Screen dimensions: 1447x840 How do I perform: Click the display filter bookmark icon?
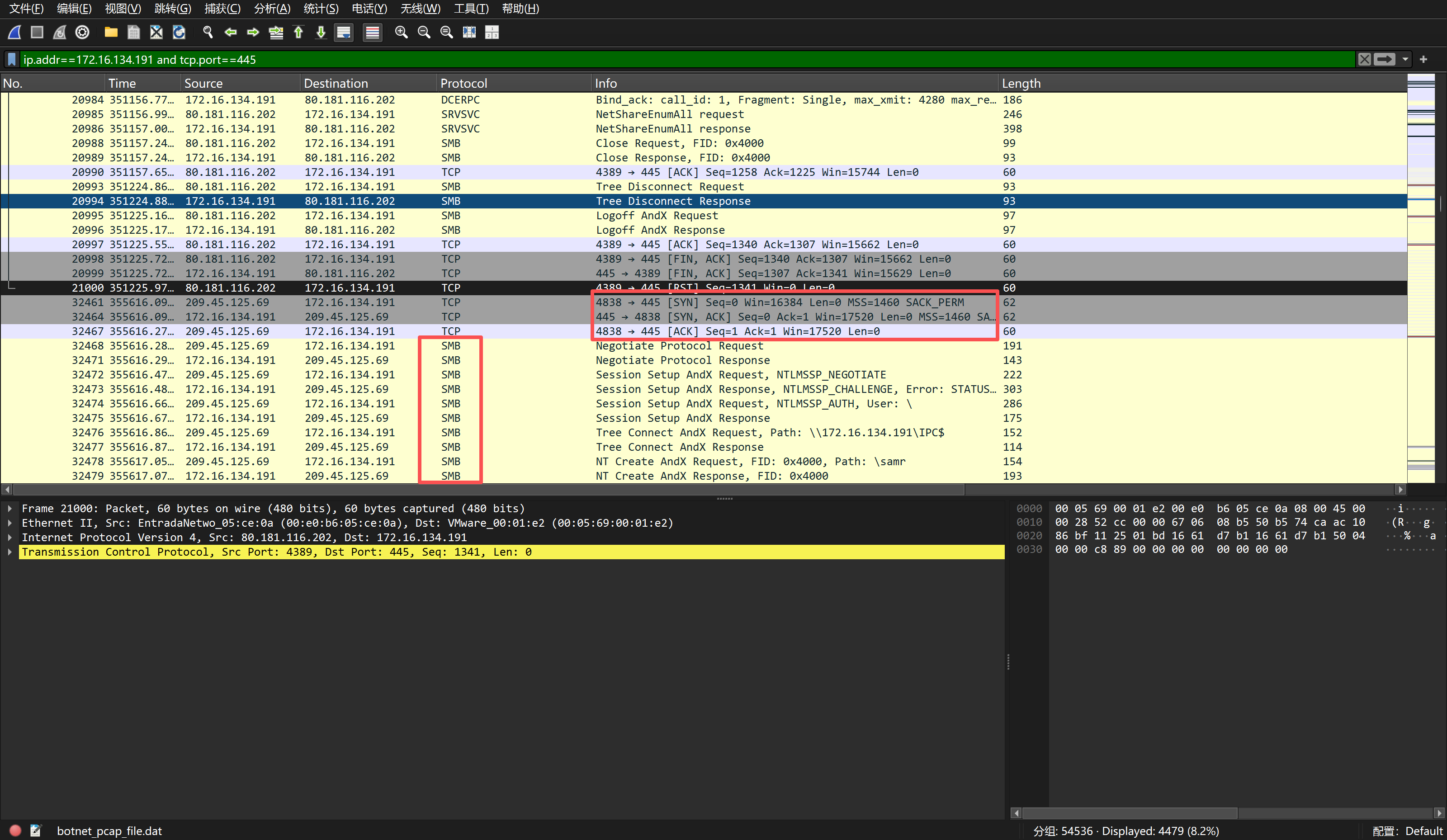point(11,59)
